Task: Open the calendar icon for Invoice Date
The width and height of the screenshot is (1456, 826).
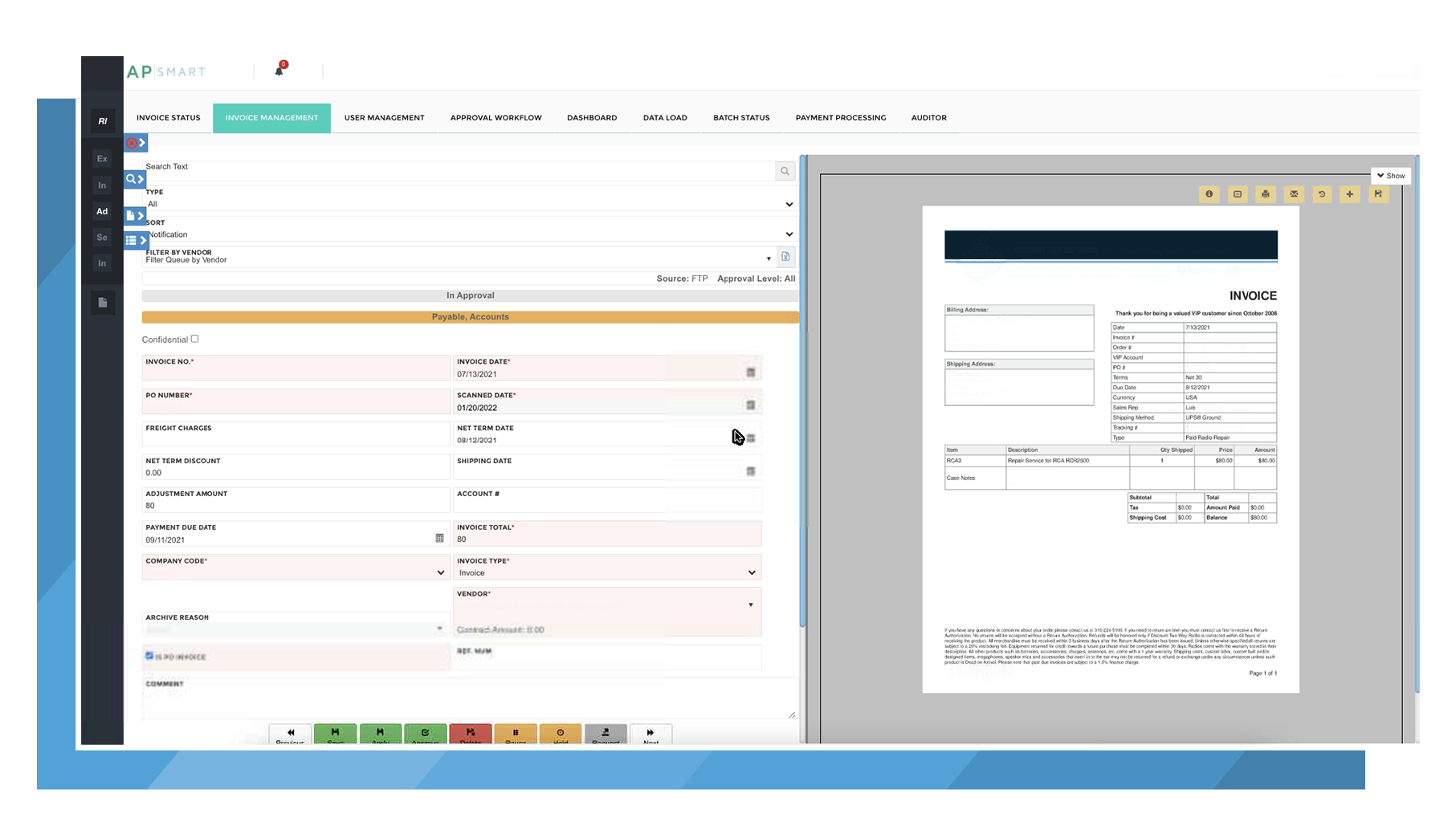Action: (750, 371)
